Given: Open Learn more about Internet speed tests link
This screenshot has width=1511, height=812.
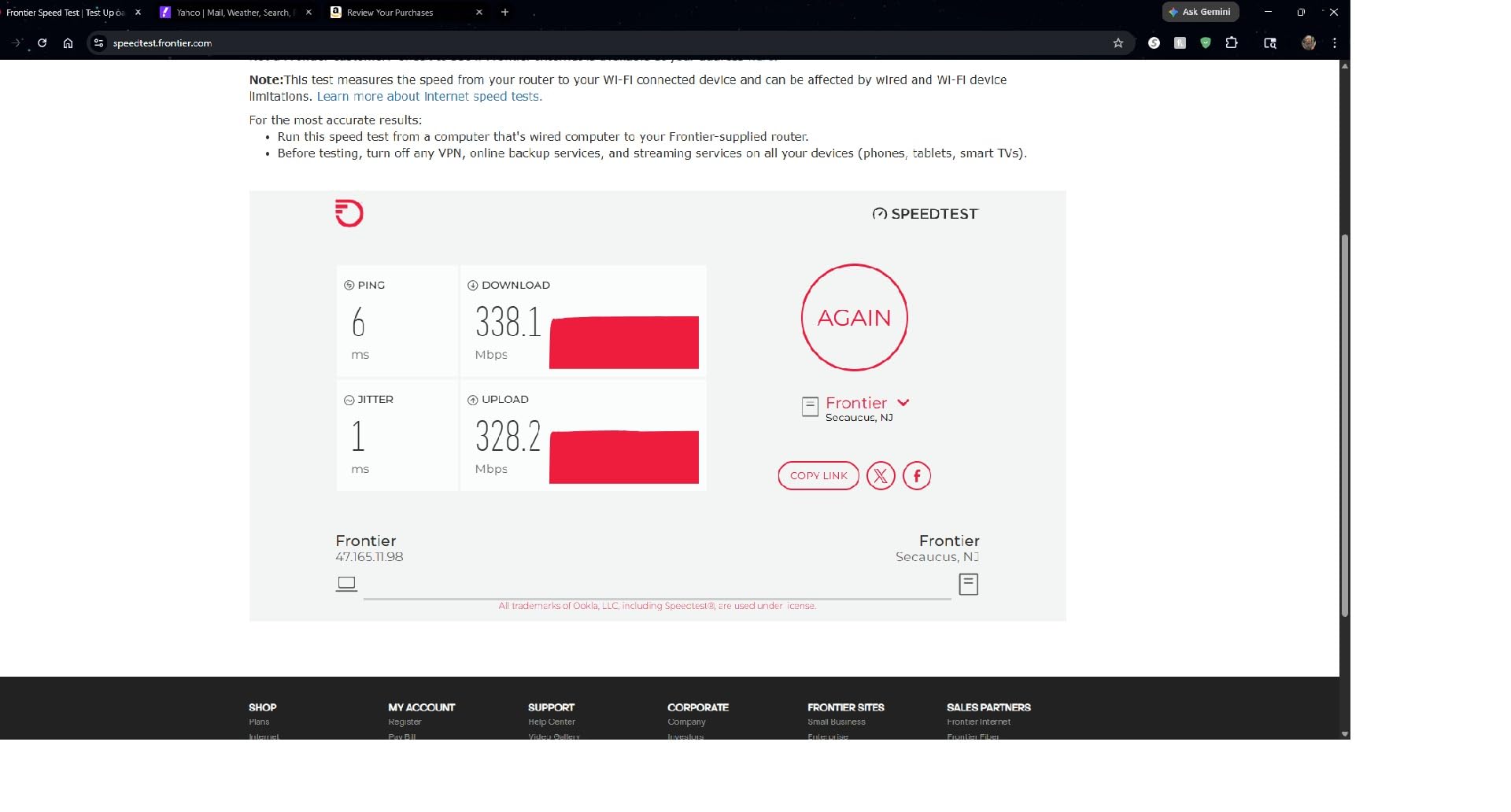Looking at the screenshot, I should pyautogui.click(x=430, y=97).
